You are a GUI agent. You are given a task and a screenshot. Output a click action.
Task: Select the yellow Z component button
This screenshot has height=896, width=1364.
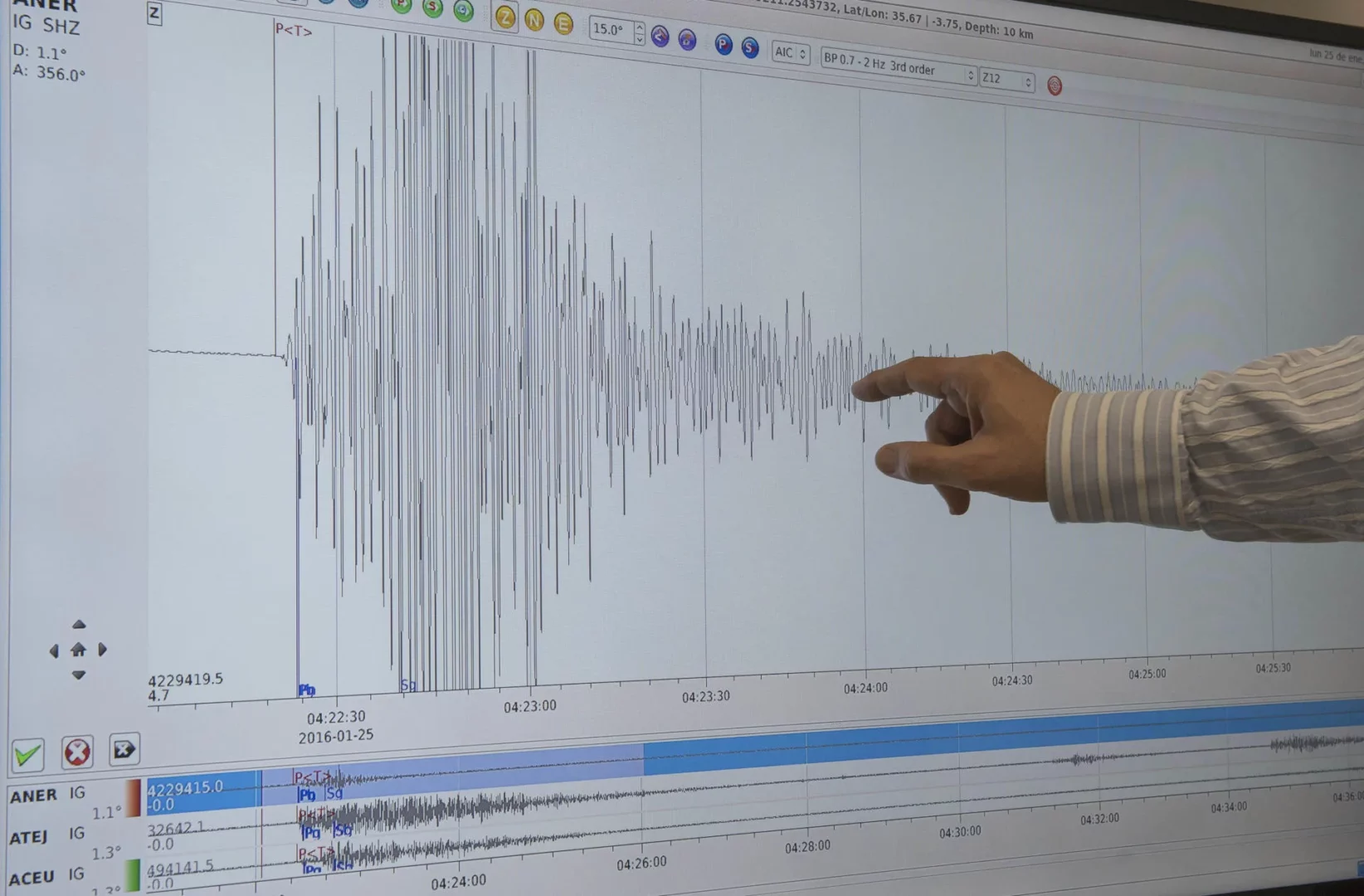coord(505,21)
